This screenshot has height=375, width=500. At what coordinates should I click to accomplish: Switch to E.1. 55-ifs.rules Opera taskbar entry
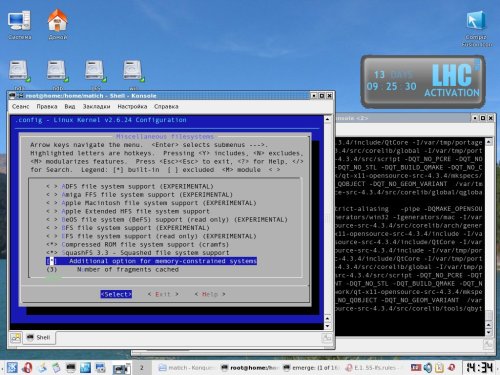(374, 368)
